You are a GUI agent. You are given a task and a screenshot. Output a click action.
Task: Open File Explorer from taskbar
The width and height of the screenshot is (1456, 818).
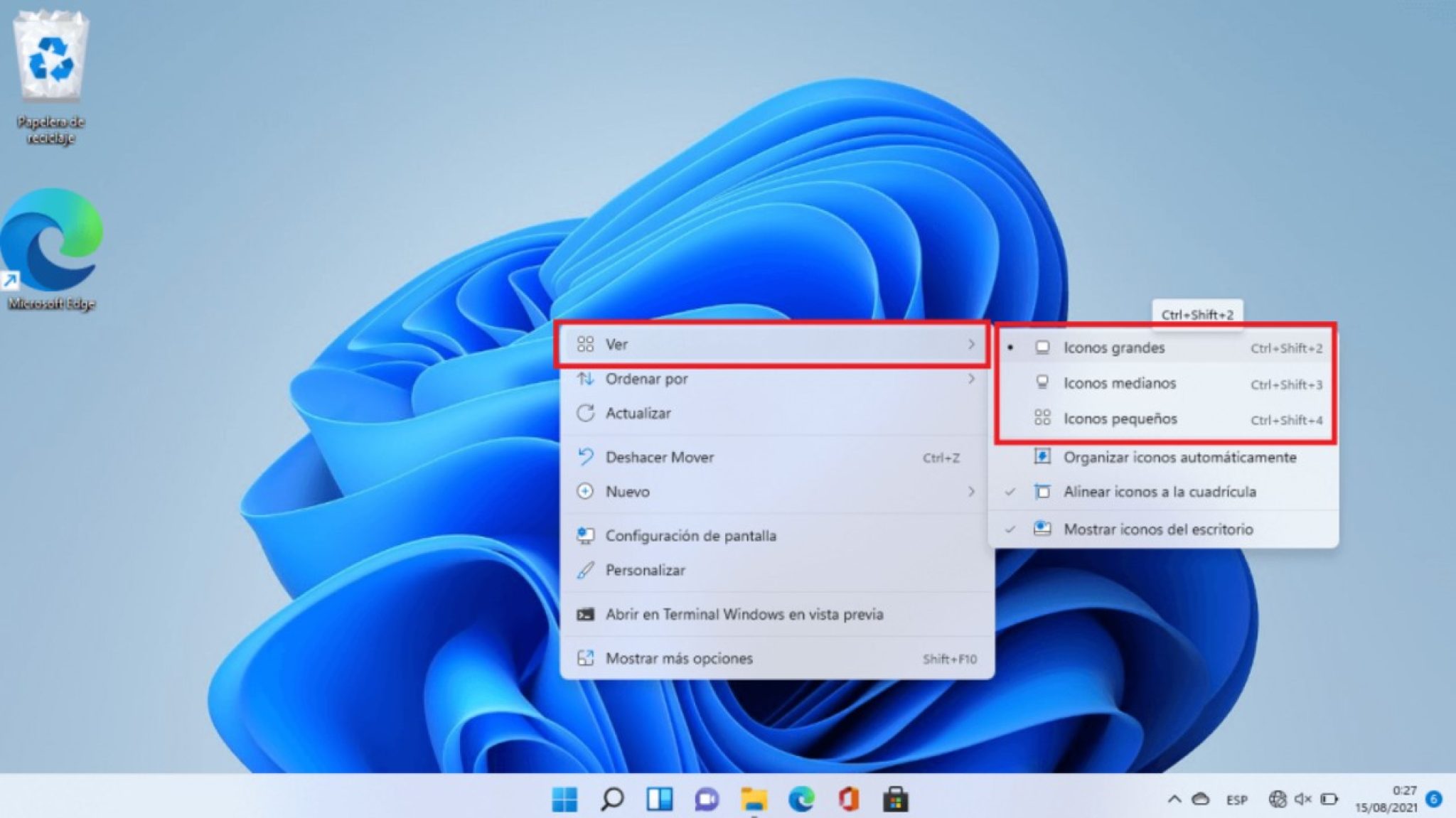click(754, 800)
